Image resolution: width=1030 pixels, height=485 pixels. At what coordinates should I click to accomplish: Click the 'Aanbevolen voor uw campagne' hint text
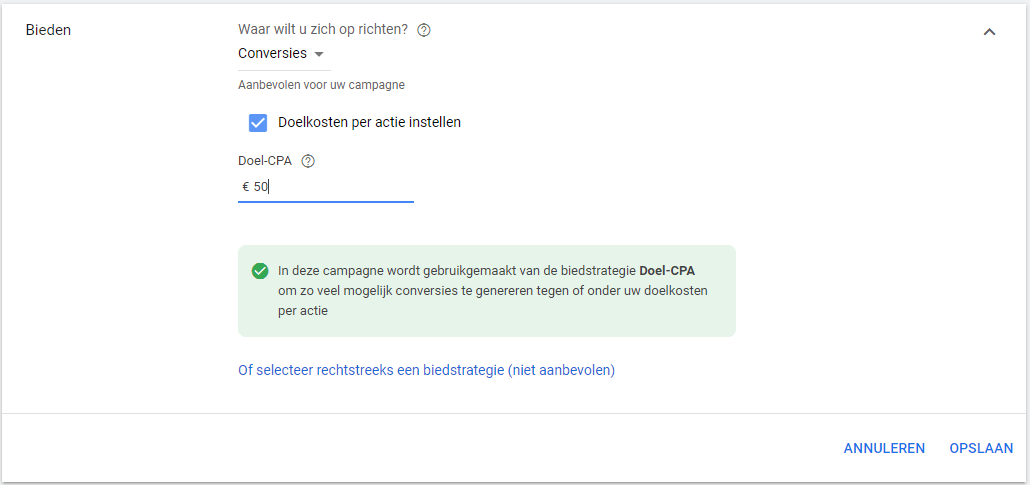[321, 85]
